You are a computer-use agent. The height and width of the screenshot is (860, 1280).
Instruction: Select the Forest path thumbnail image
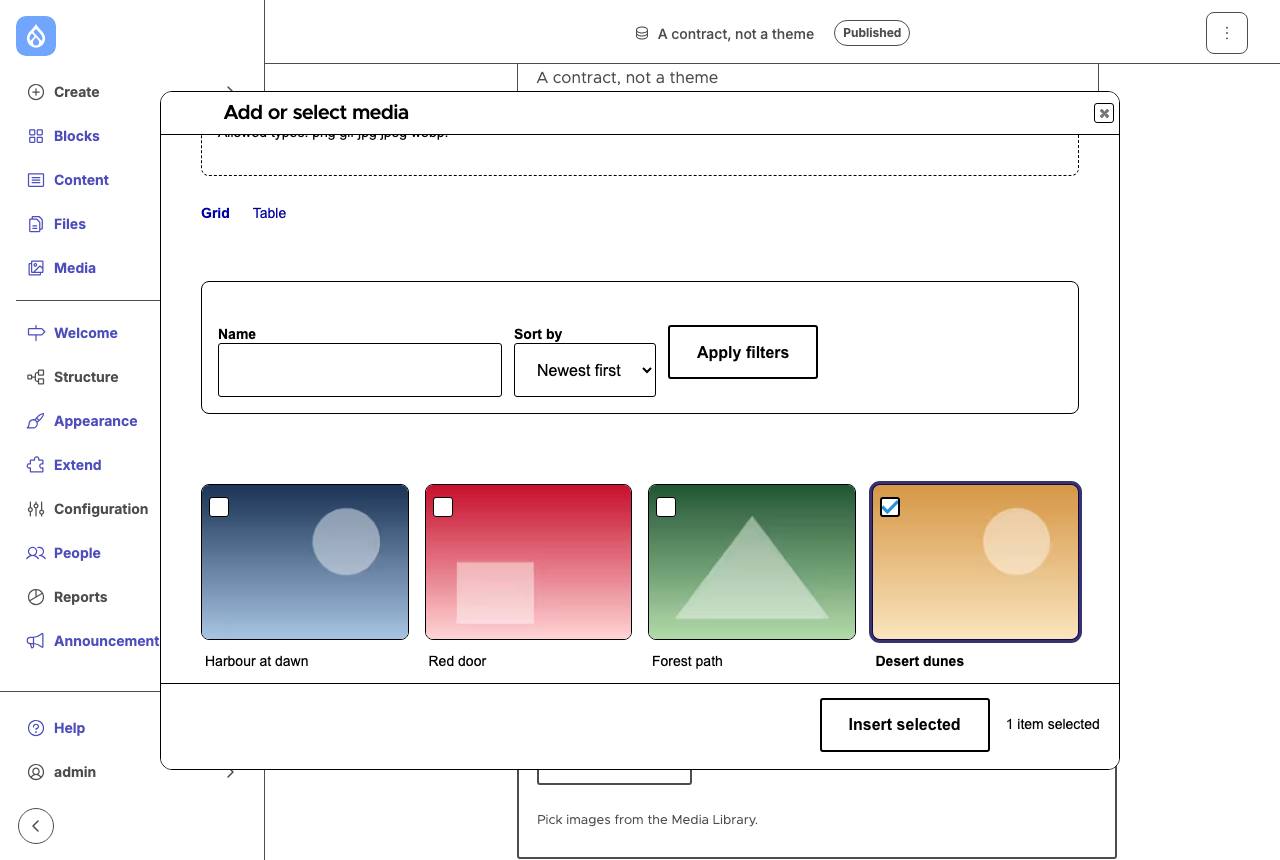coord(752,562)
